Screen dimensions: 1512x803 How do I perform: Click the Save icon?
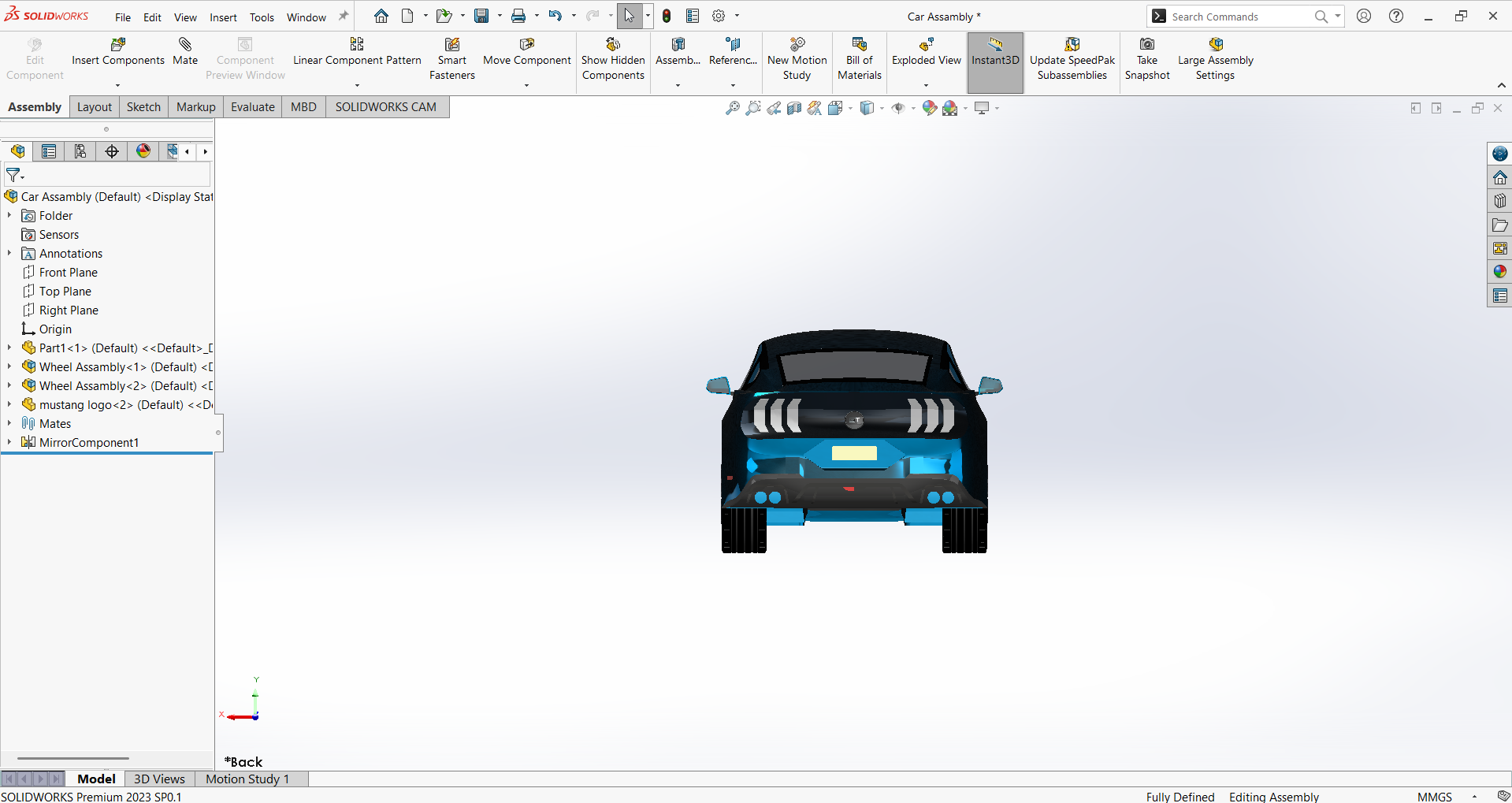[481, 16]
